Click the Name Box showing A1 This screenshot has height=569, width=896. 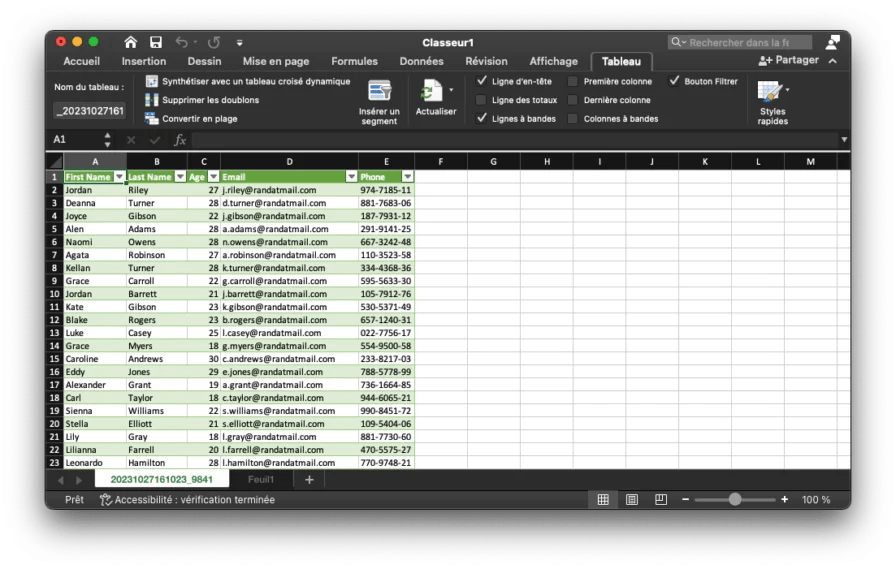click(77, 139)
